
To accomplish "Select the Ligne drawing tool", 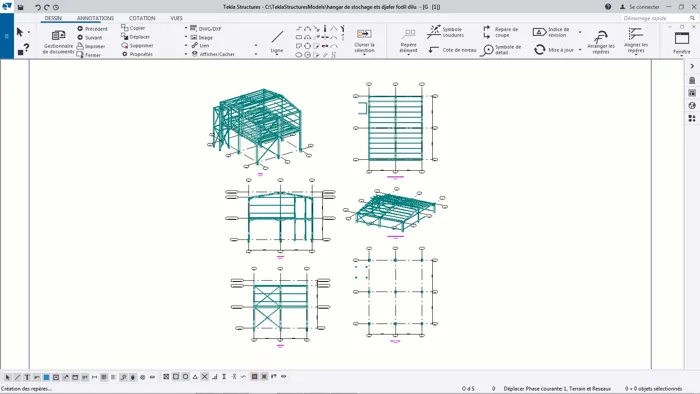I will click(x=277, y=41).
